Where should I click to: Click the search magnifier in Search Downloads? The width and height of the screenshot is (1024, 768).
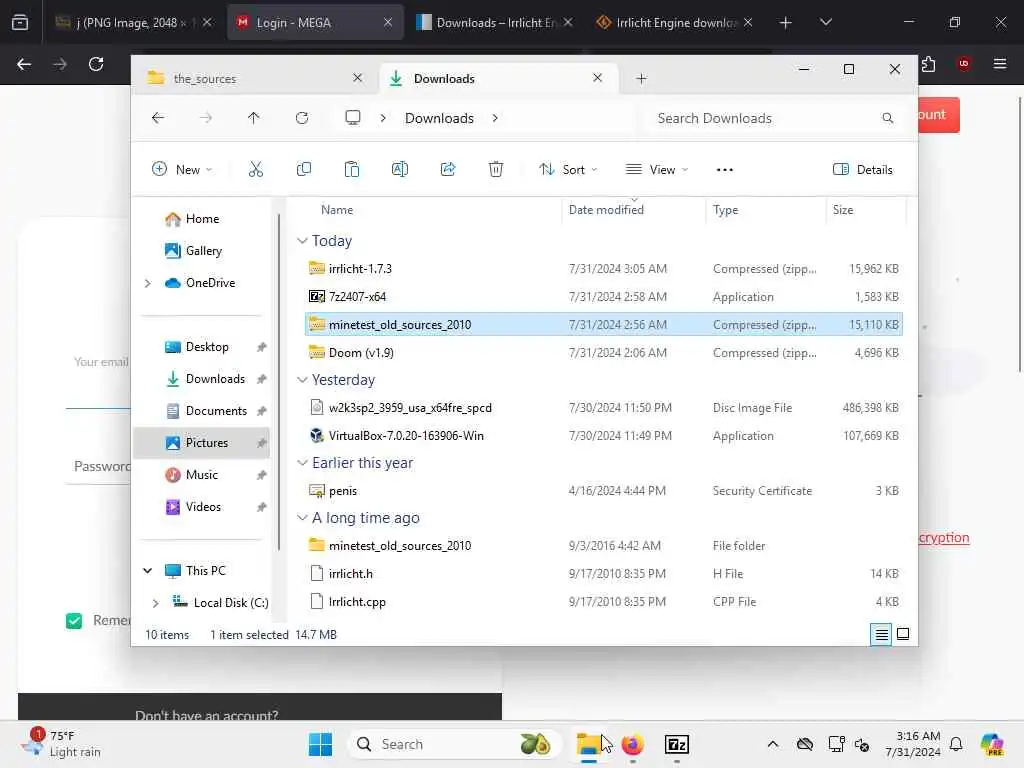[888, 118]
